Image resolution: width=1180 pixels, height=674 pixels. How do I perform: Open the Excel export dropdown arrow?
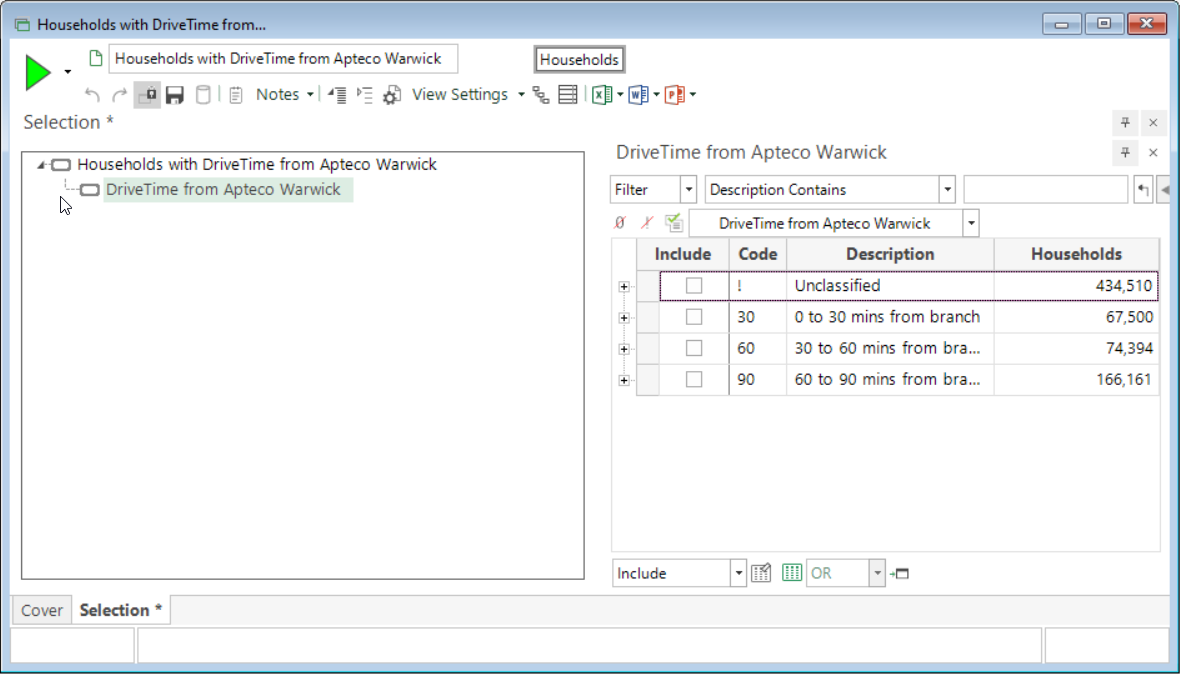click(620, 95)
